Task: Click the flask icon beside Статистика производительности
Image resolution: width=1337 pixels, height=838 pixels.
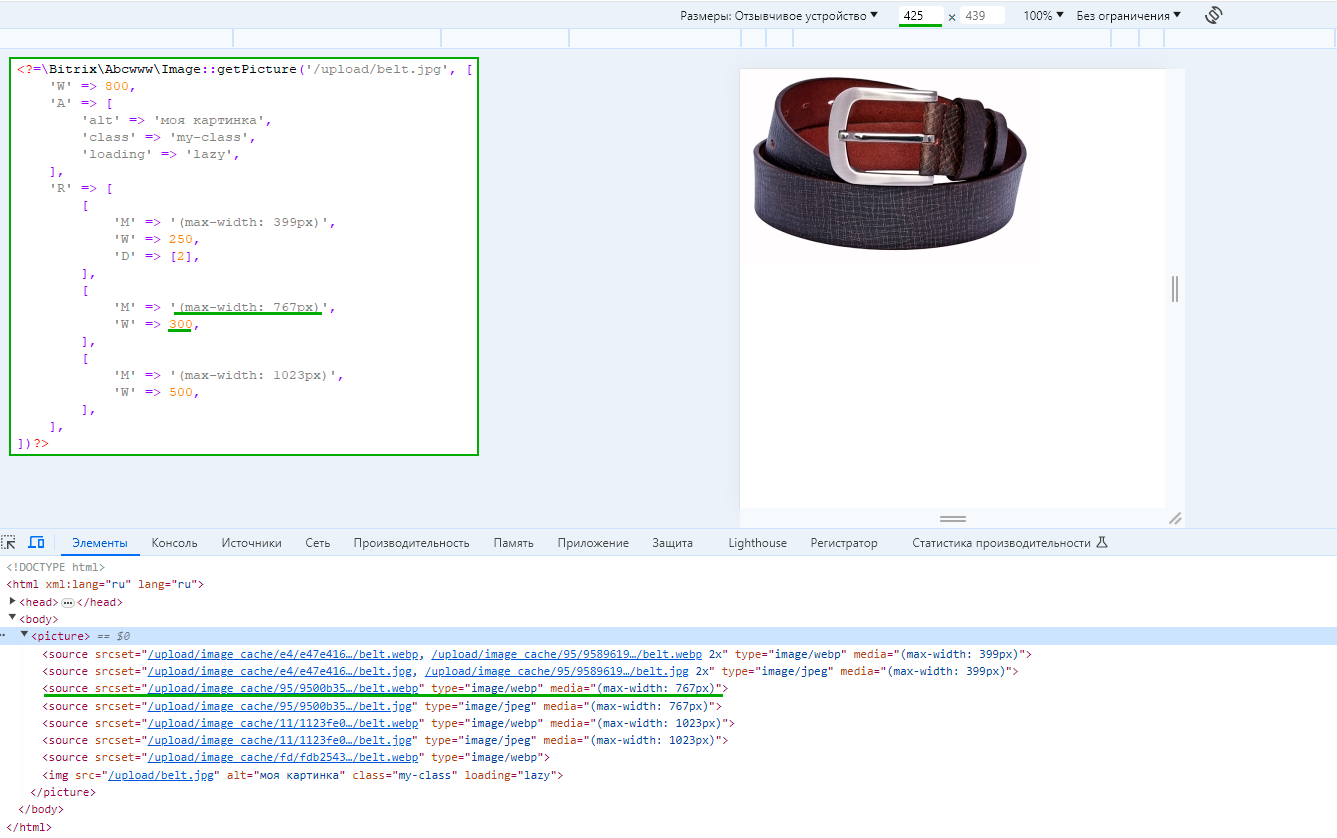Action: (1102, 543)
